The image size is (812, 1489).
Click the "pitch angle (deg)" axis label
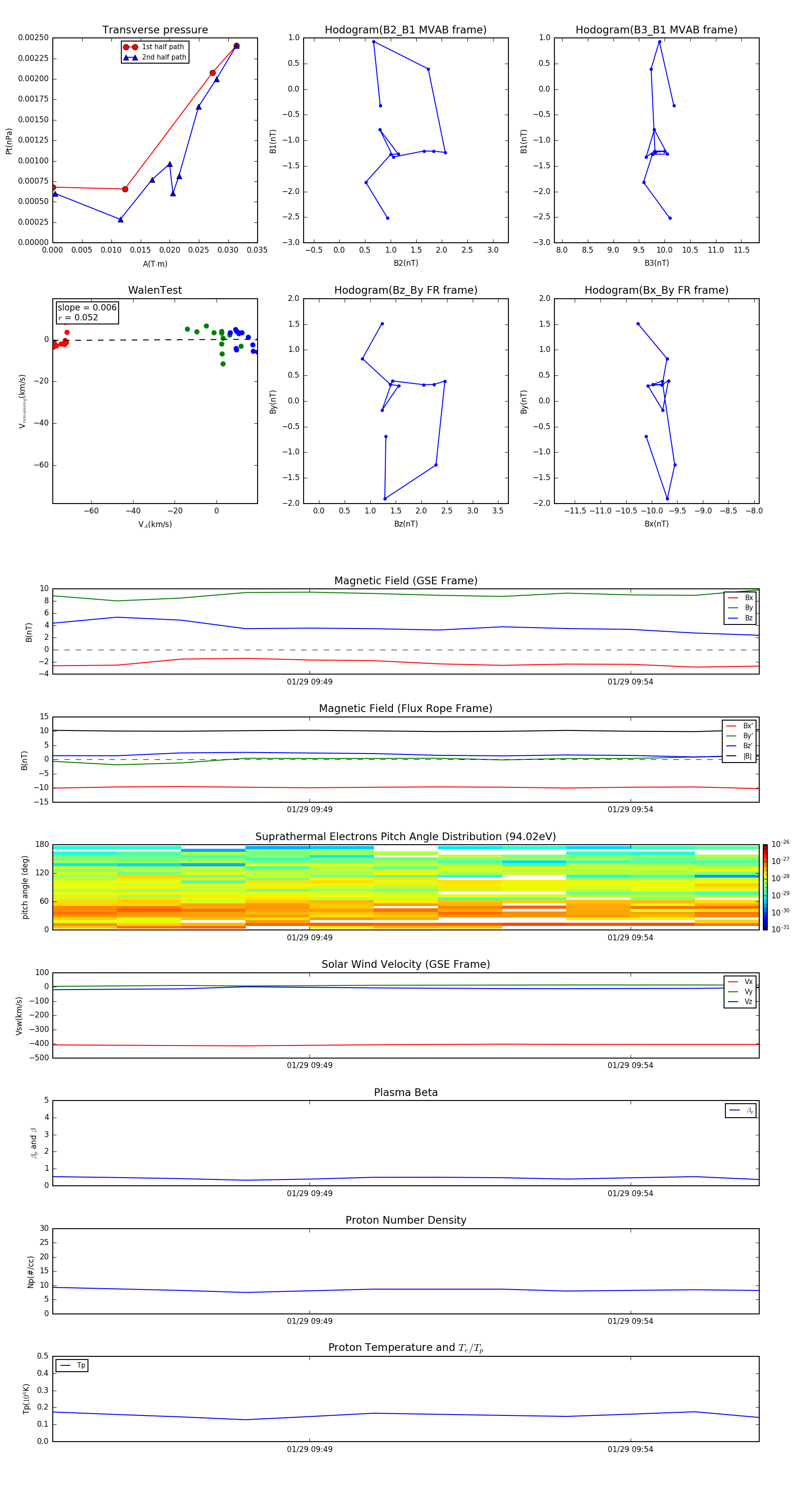coord(25,887)
